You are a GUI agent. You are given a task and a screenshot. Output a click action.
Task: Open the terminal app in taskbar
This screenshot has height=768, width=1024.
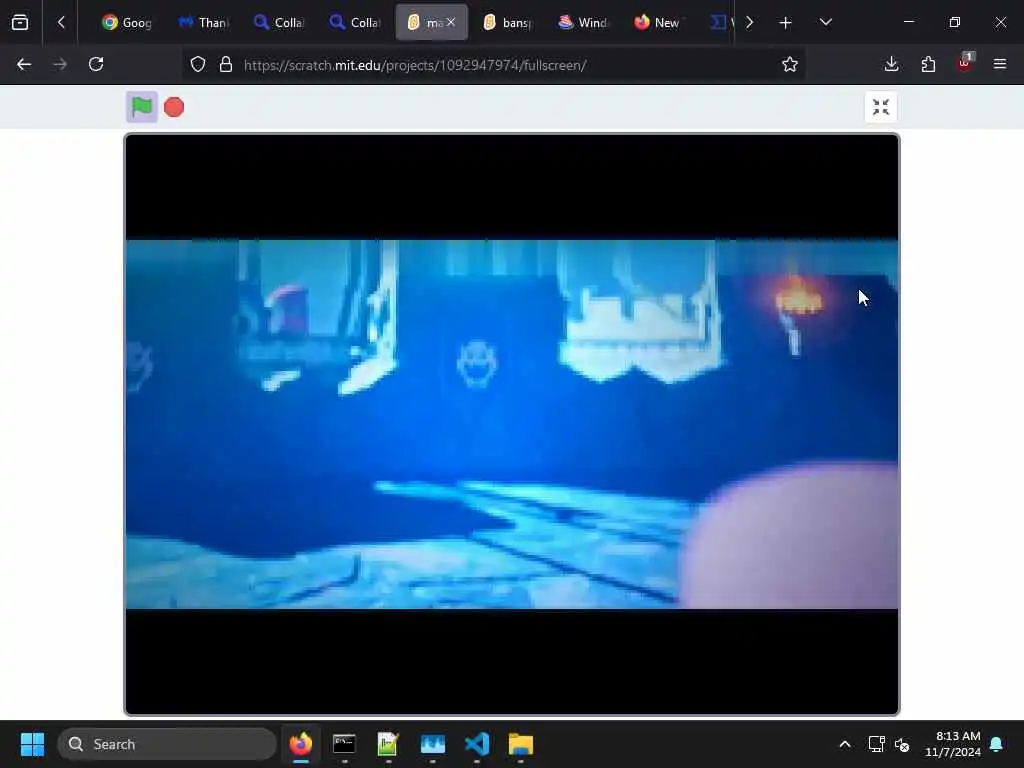[344, 744]
